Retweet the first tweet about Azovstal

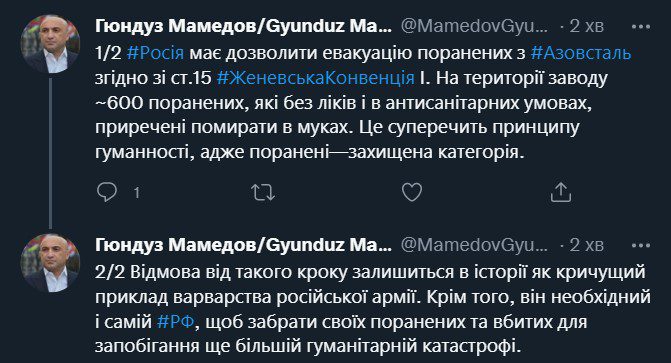[262, 193]
